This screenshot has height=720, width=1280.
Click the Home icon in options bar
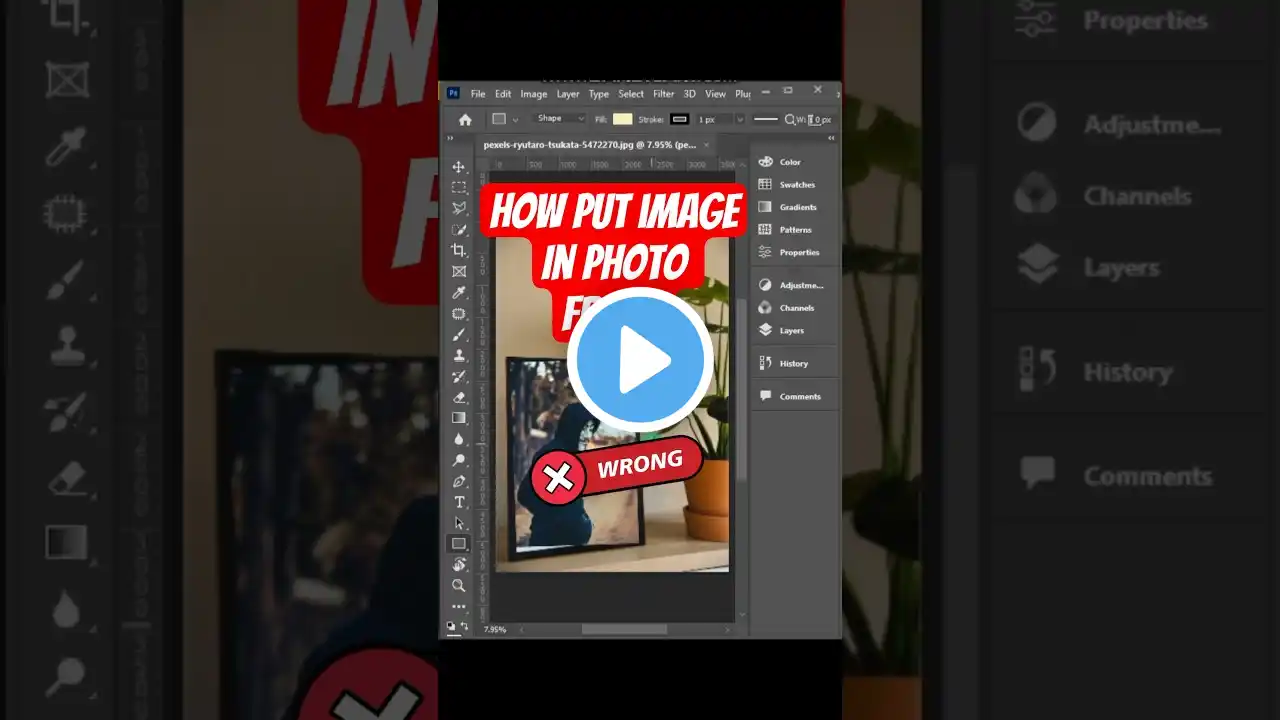click(465, 119)
